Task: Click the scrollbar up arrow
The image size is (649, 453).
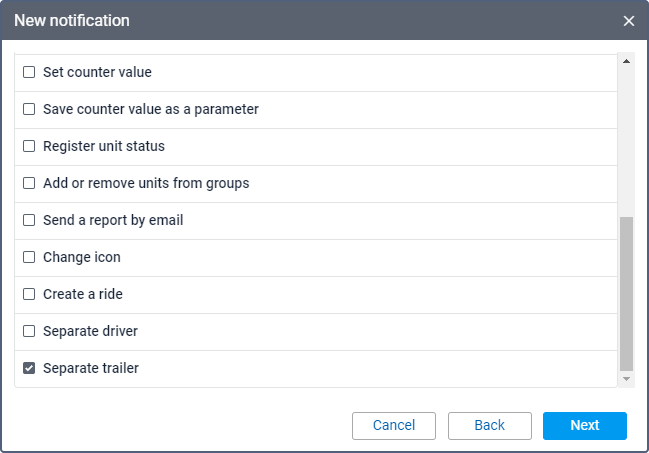Action: coord(627,61)
